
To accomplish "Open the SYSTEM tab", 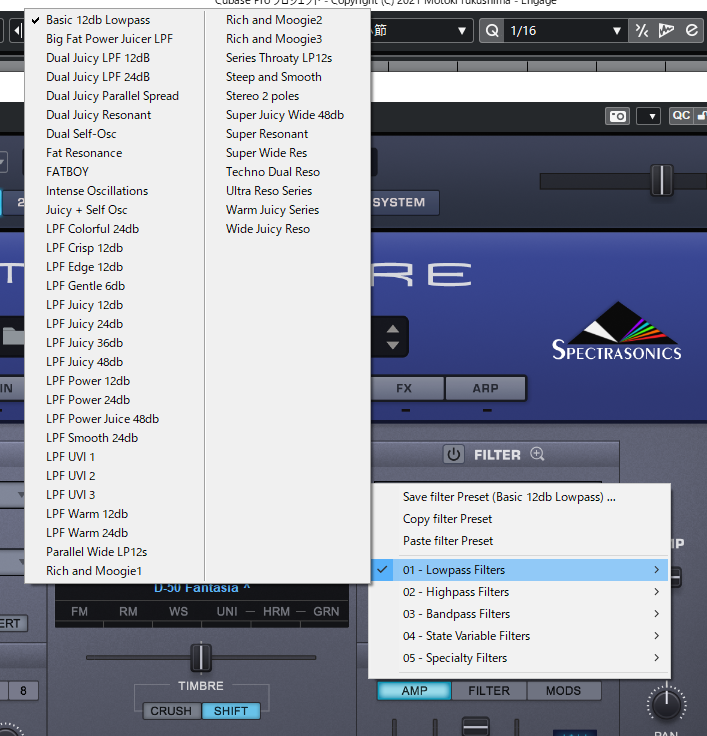I will point(403,202).
